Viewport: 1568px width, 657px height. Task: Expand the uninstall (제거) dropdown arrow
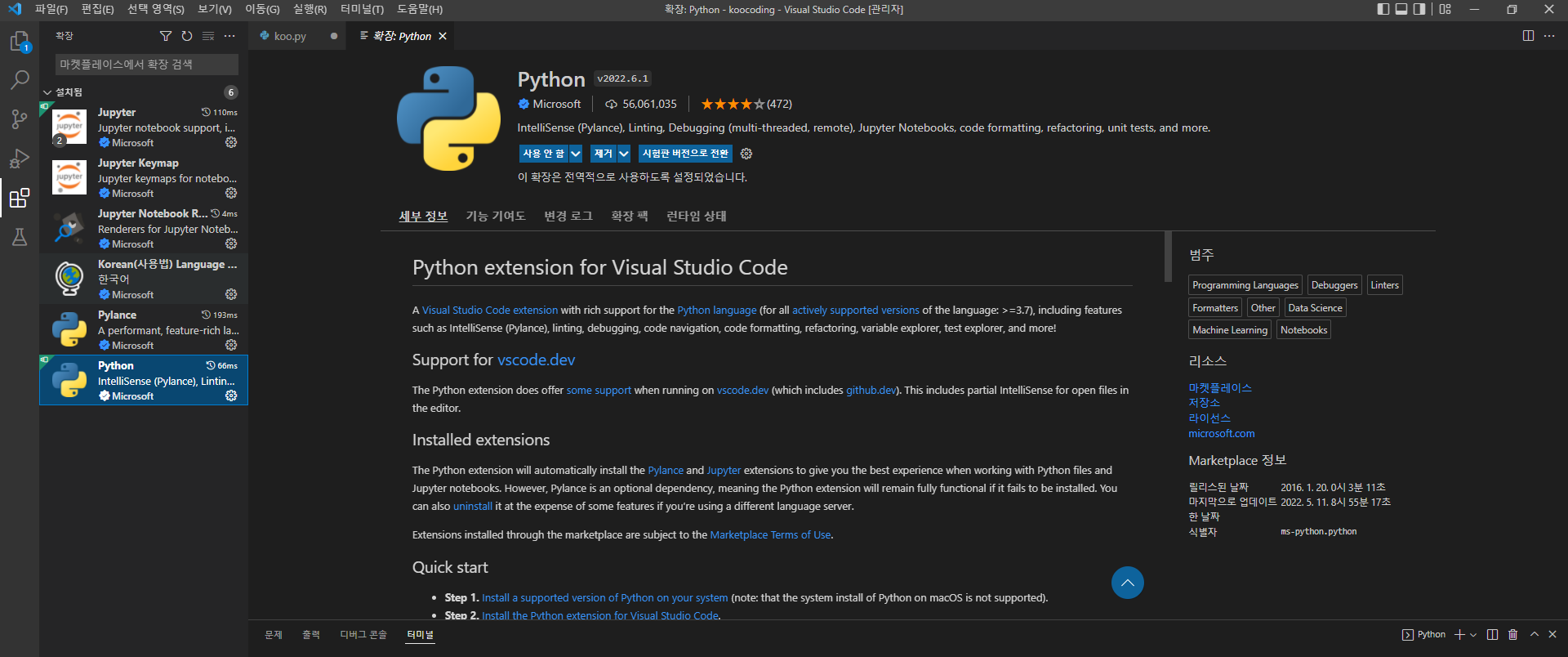tap(624, 154)
